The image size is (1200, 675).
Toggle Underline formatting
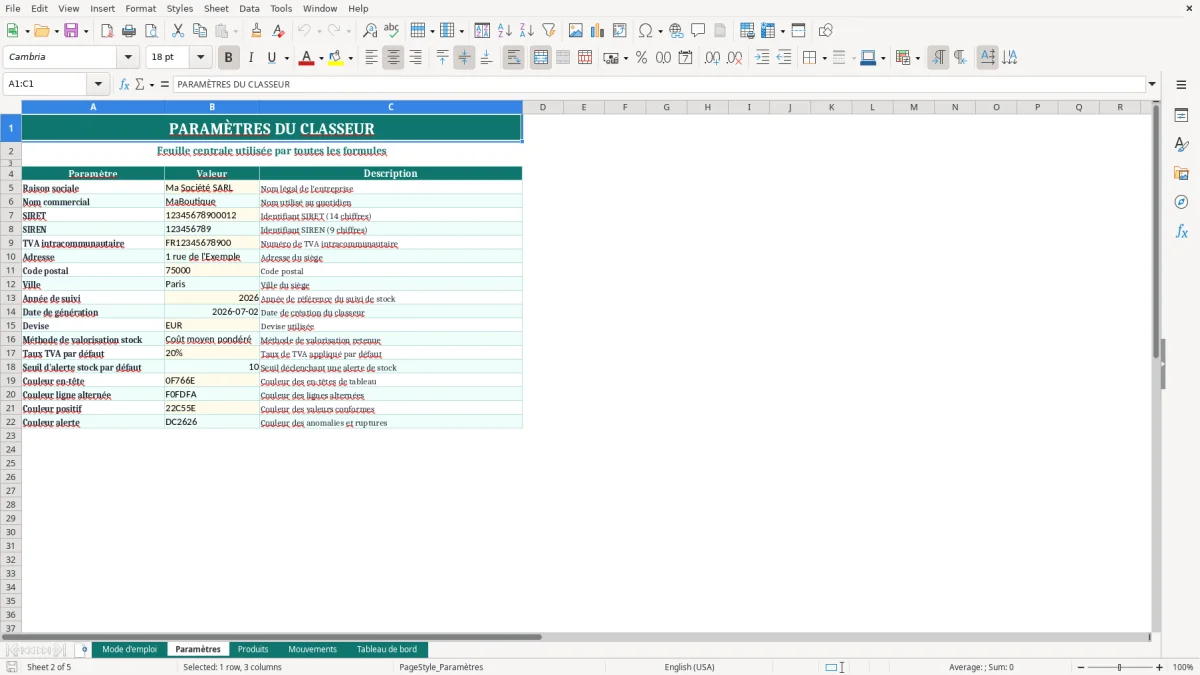pyautogui.click(x=271, y=58)
